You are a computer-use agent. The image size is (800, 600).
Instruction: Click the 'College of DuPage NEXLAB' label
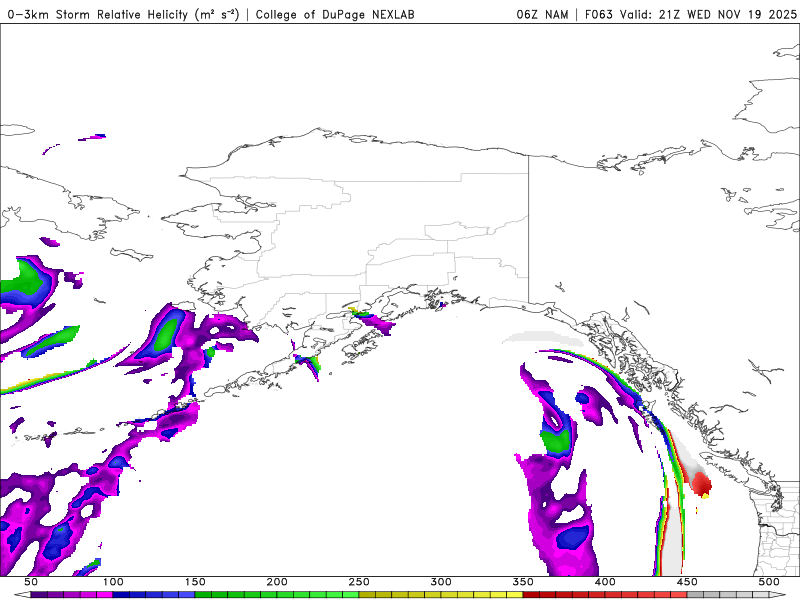click(x=335, y=14)
